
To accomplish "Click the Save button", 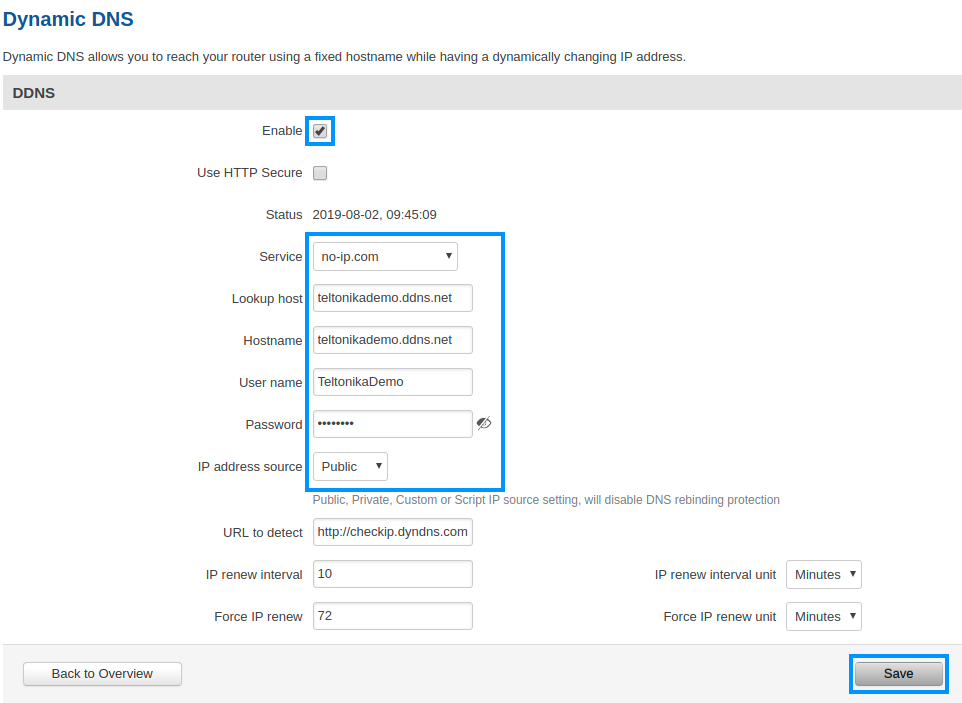I will (x=898, y=674).
